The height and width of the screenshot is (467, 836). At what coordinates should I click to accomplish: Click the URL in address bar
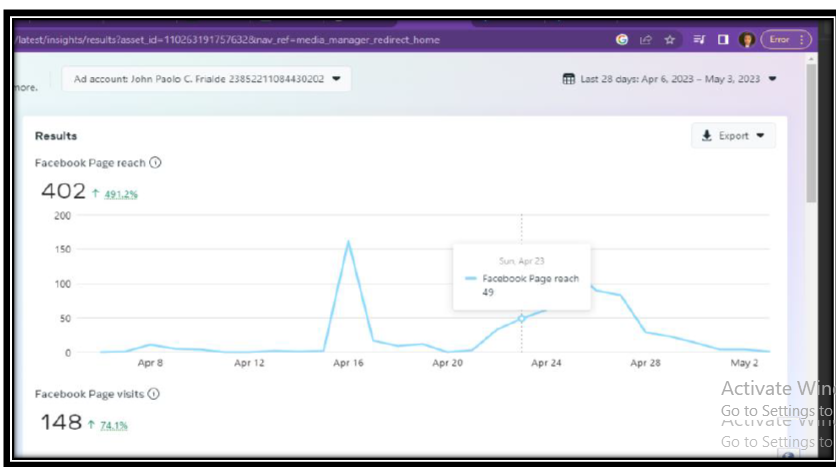[228, 40]
